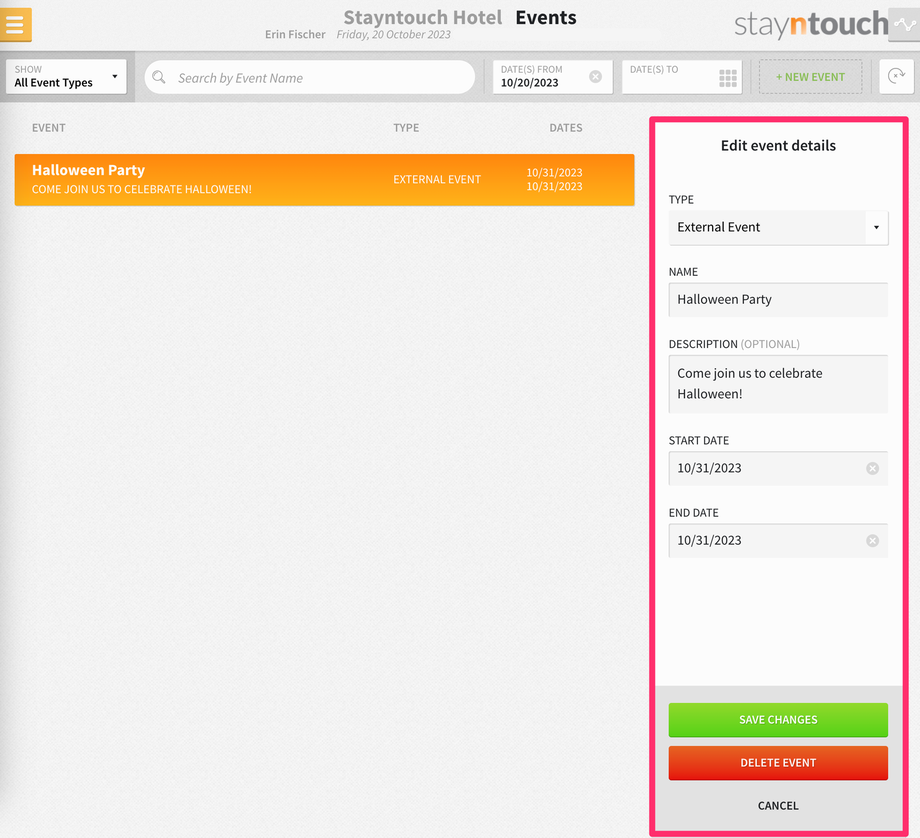Click the Date(s) From field
The width and height of the screenshot is (920, 838).
point(553,76)
